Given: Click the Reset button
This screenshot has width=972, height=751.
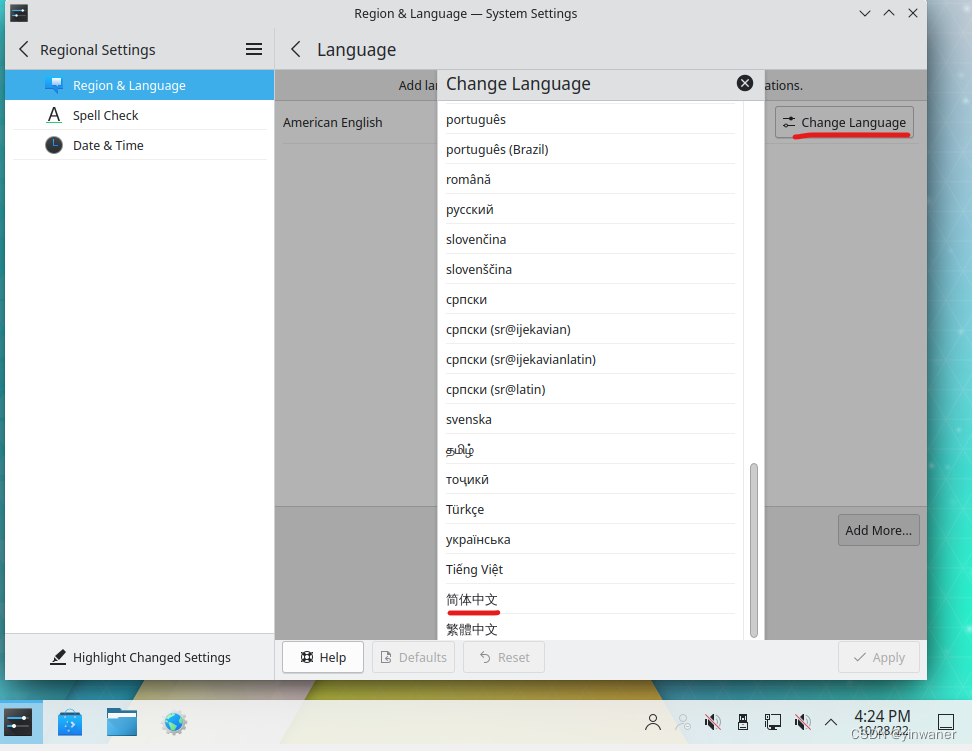Looking at the screenshot, I should click(504, 657).
